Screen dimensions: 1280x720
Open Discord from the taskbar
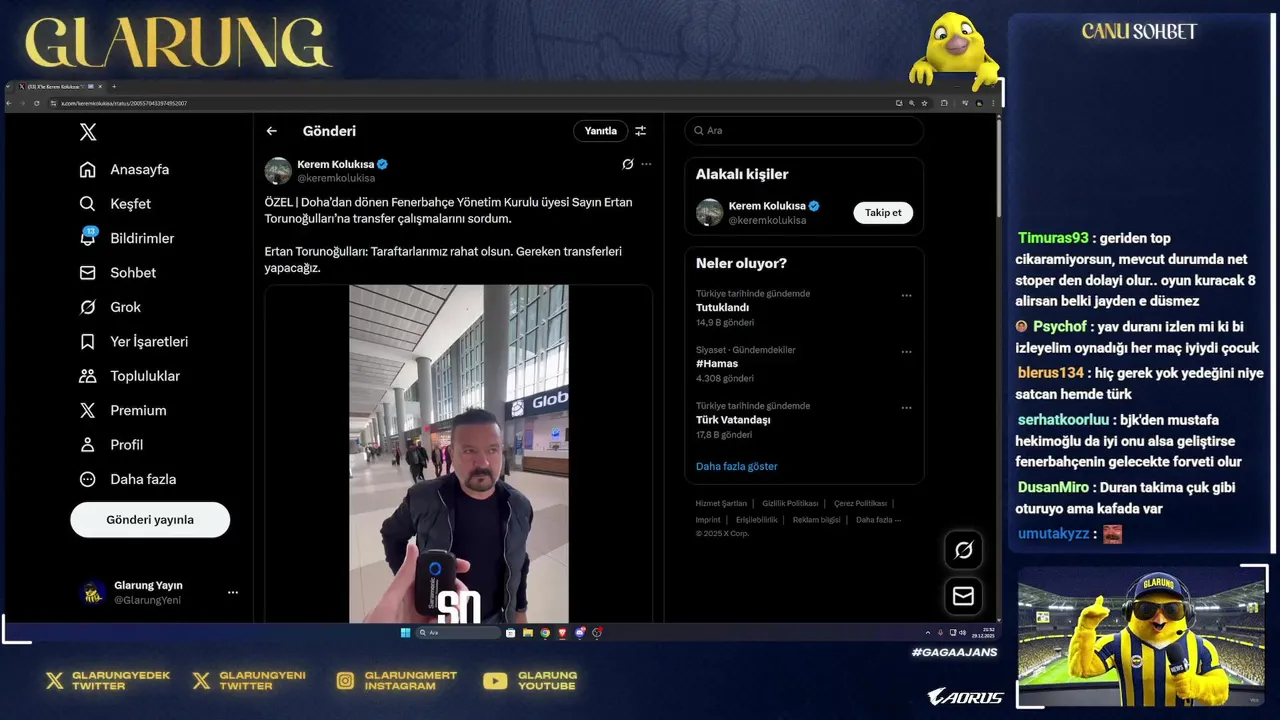(x=580, y=632)
